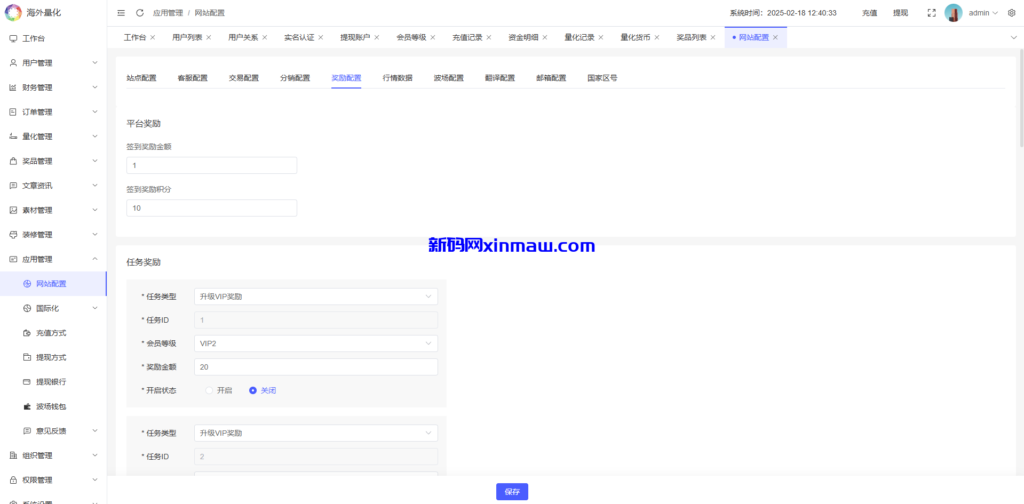Open the 会员等级 VIP2 dropdown

tap(315, 343)
